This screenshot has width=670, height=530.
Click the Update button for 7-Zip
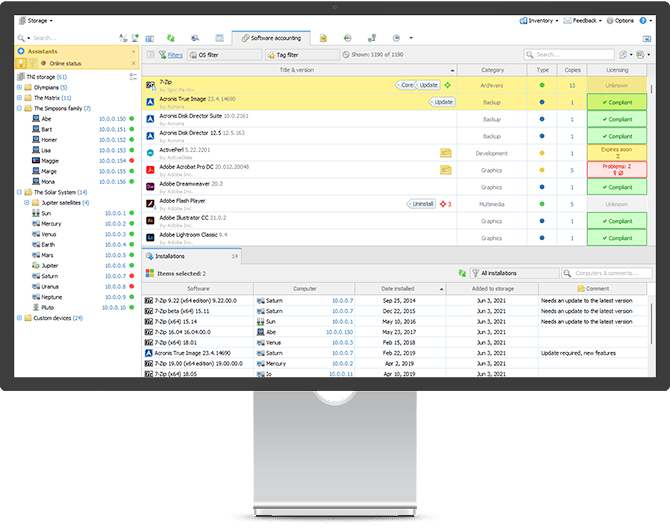click(428, 85)
